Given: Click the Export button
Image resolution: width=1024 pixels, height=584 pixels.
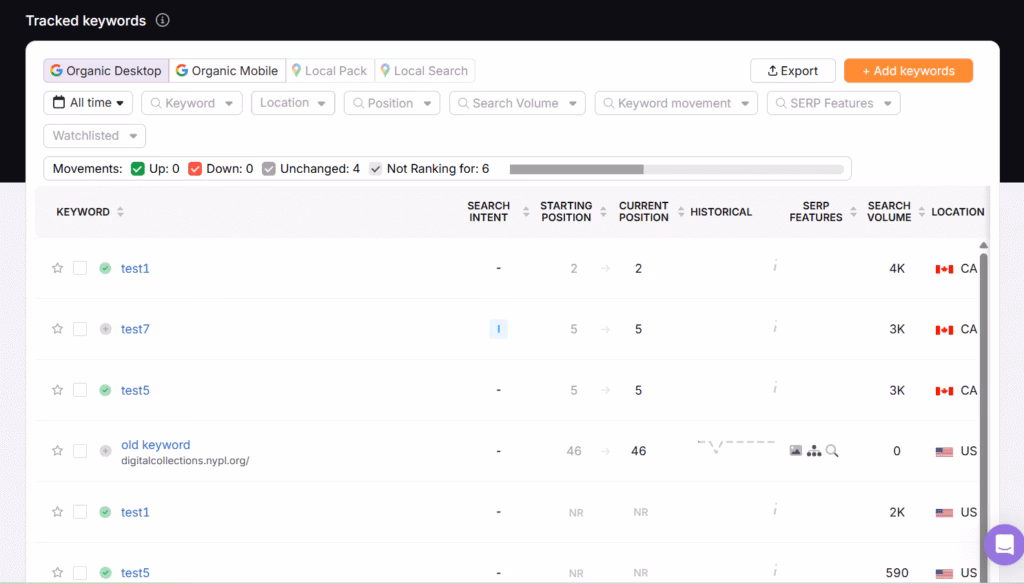Looking at the screenshot, I should tap(793, 70).
